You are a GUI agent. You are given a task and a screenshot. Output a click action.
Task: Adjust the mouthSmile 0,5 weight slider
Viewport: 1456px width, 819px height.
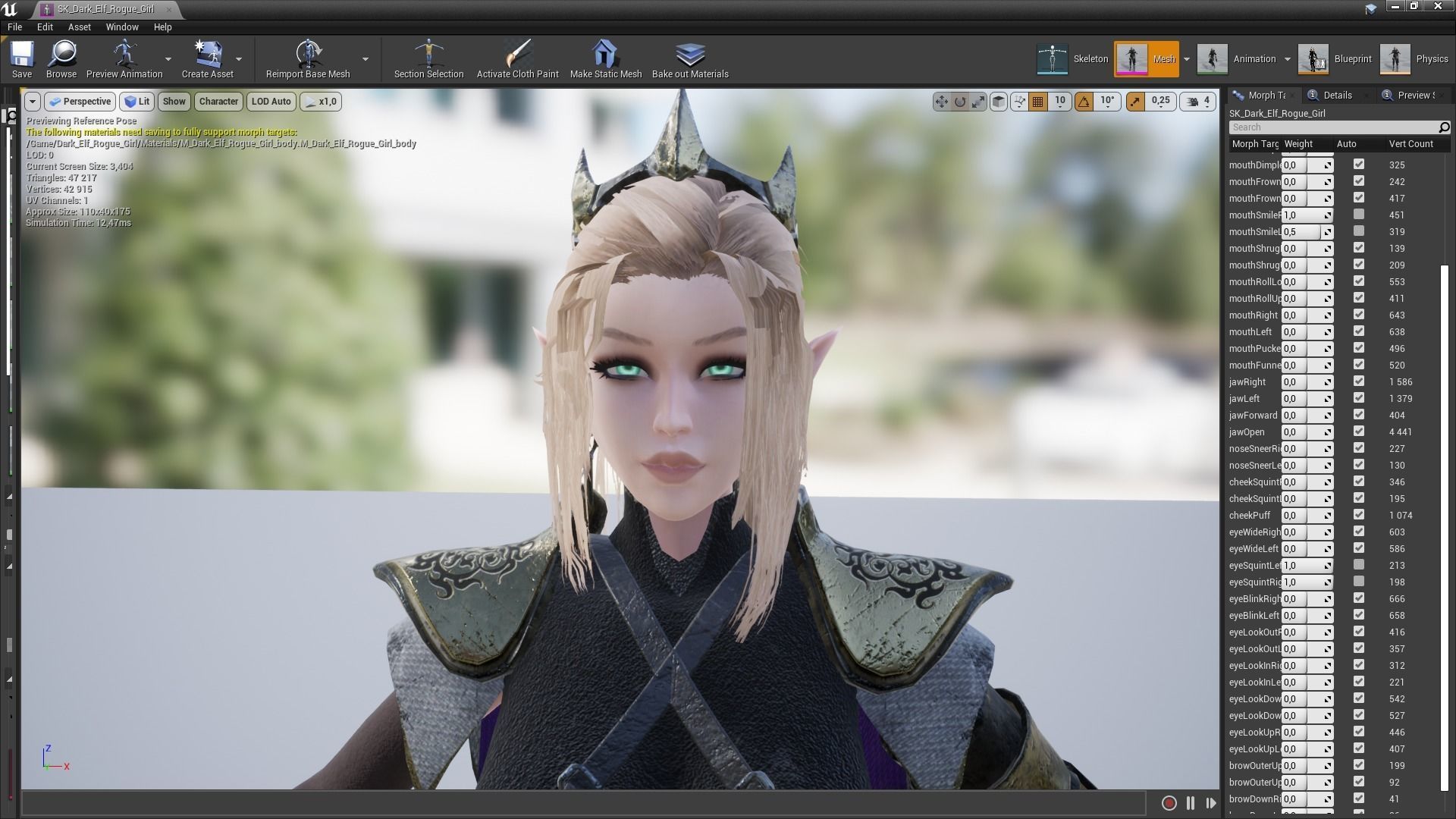pos(1307,232)
